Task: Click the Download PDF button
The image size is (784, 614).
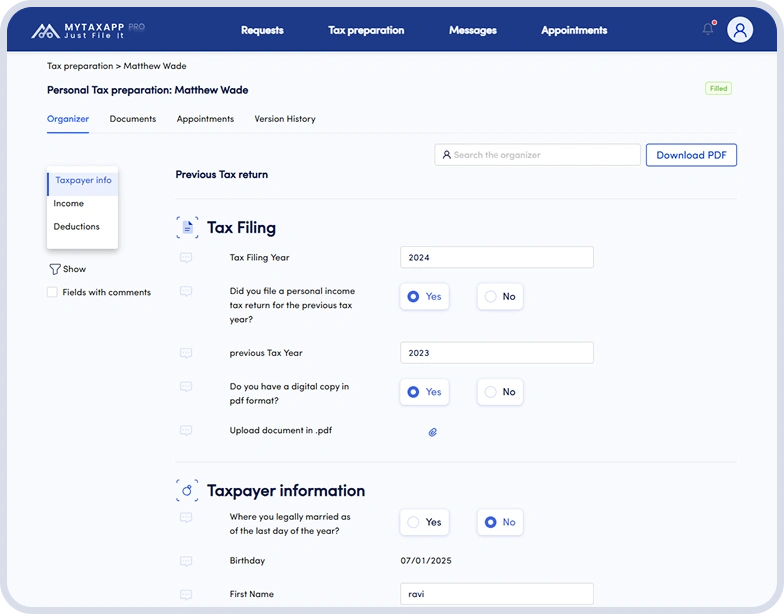Action: click(x=691, y=155)
